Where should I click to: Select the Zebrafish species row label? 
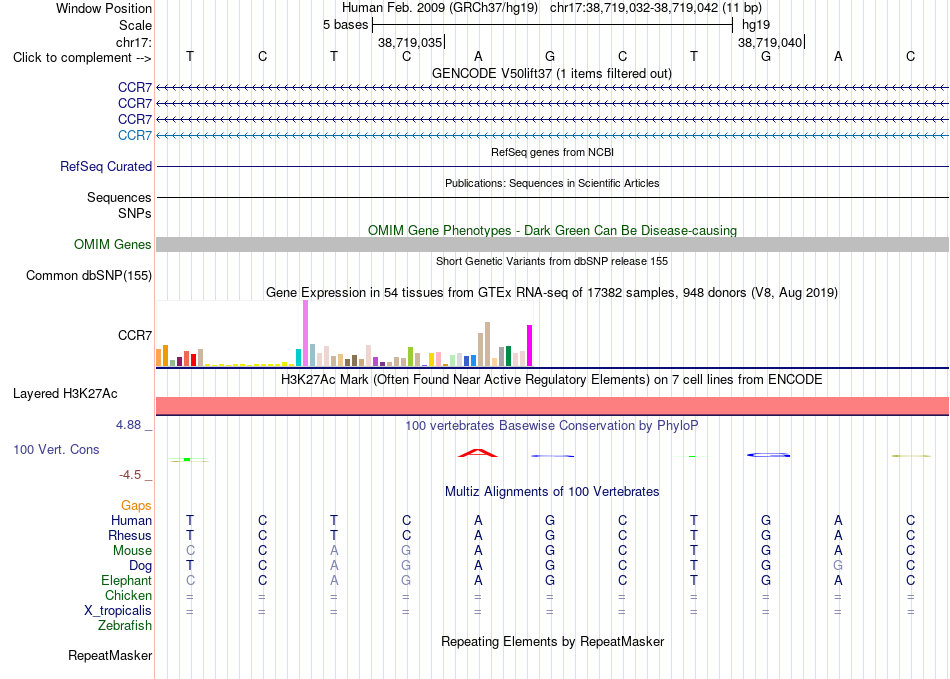click(x=125, y=625)
